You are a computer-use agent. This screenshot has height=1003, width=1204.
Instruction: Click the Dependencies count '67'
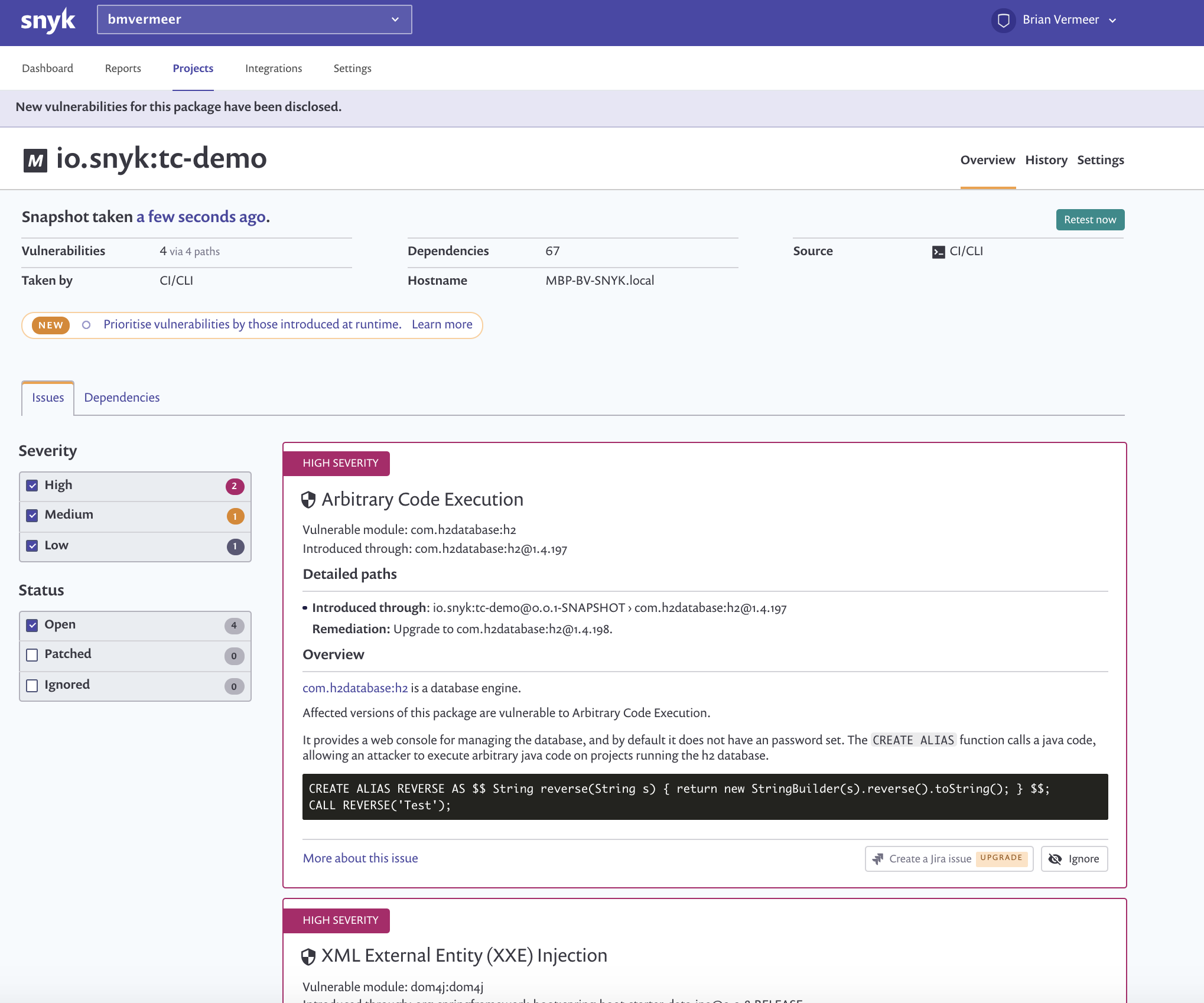point(552,251)
